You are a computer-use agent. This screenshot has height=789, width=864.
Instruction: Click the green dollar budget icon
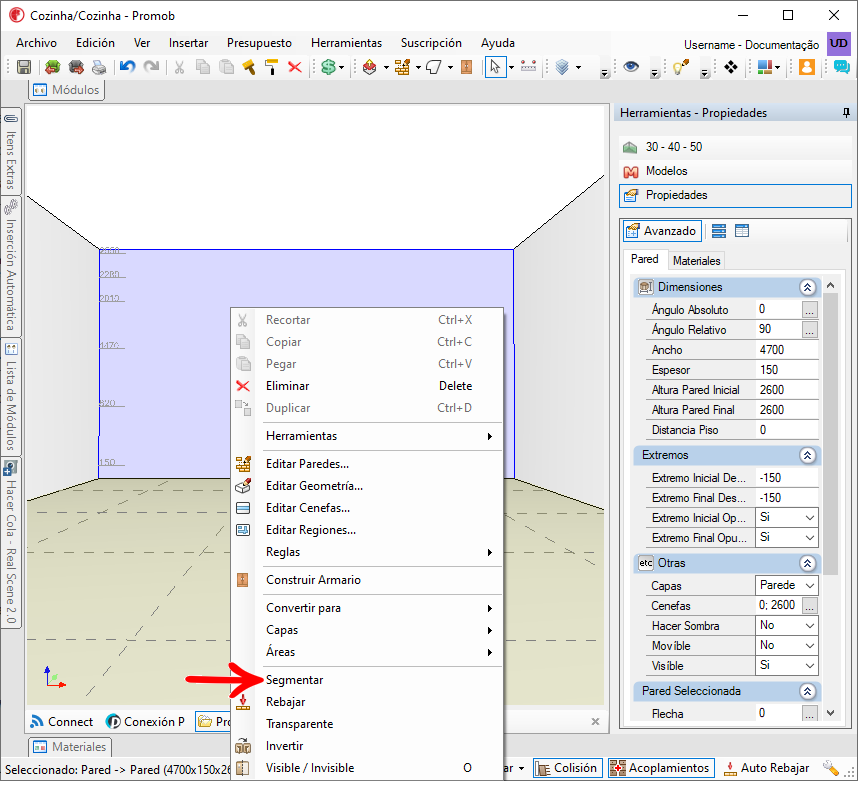point(327,67)
